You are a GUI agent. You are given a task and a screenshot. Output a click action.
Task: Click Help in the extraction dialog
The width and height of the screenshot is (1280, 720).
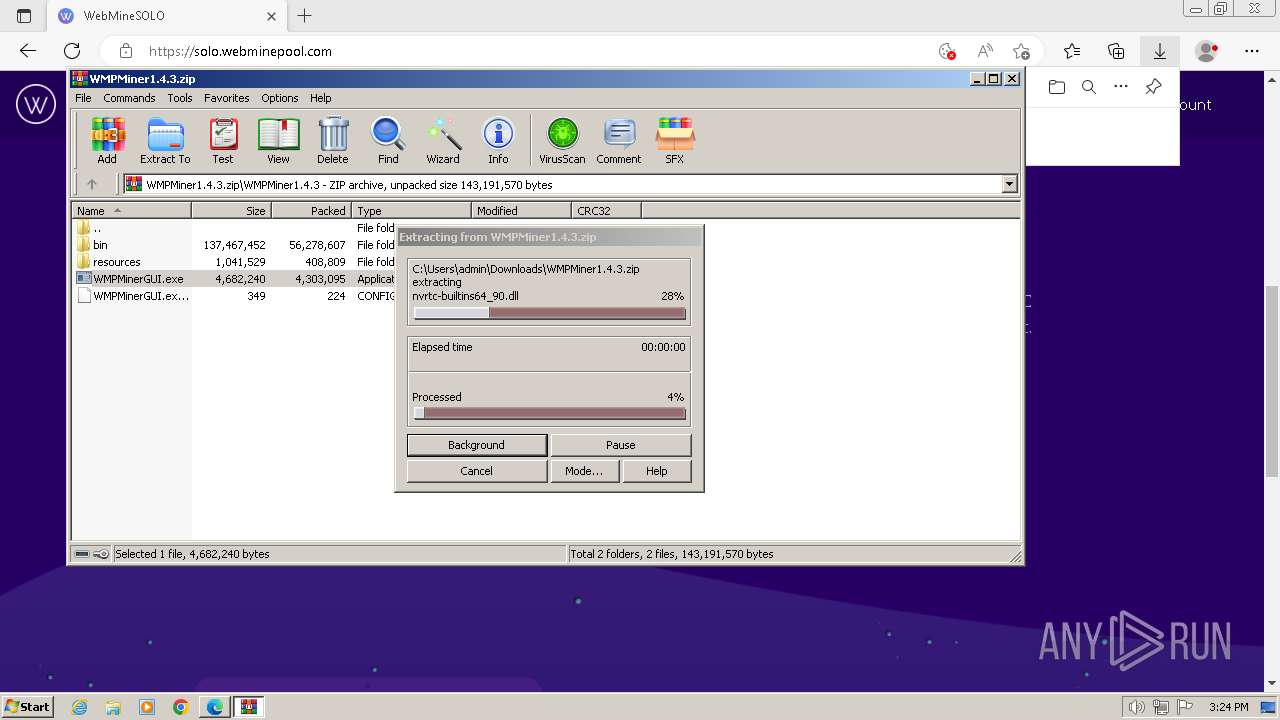click(x=656, y=471)
